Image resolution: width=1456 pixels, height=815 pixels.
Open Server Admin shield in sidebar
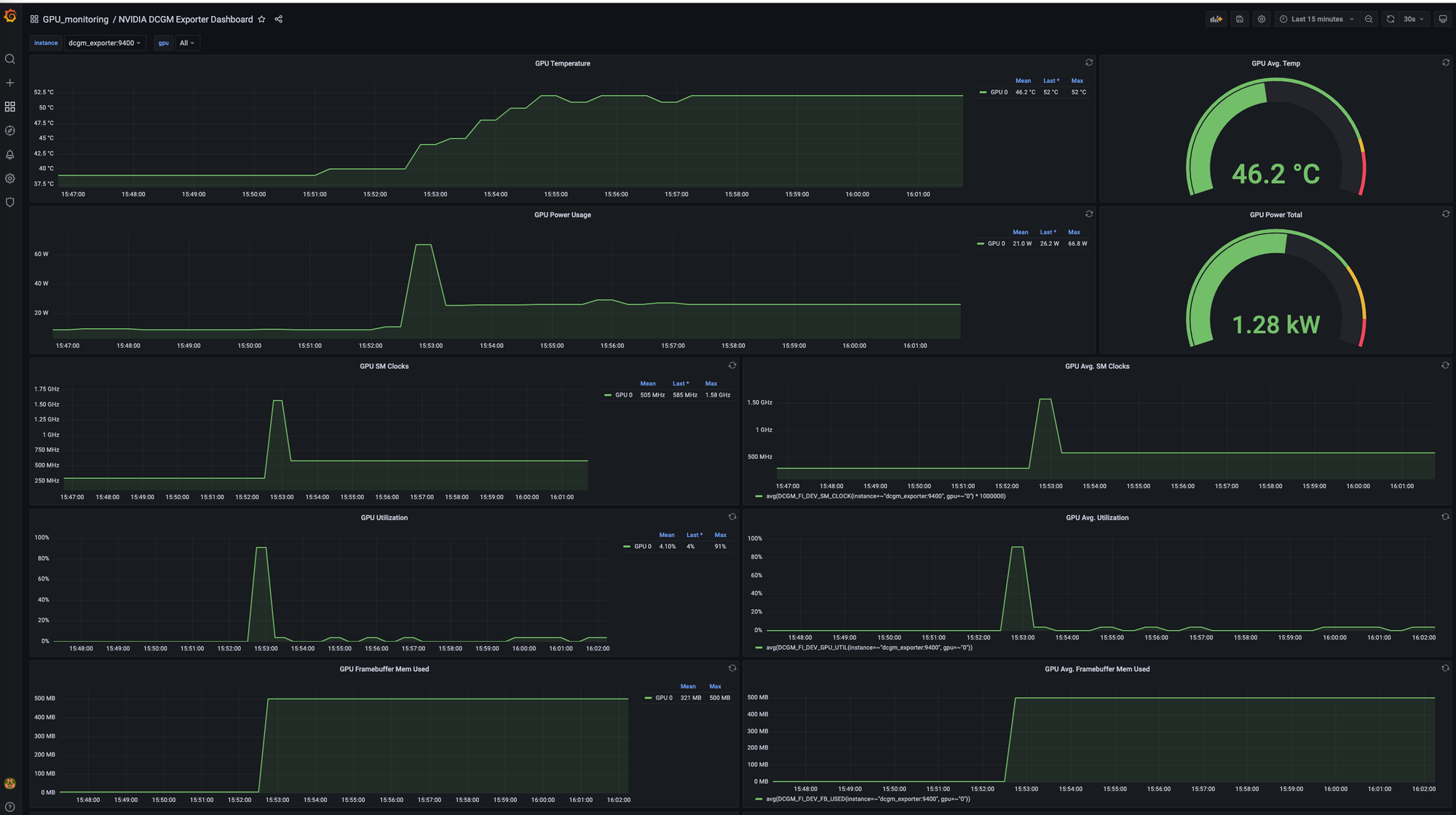(x=10, y=202)
